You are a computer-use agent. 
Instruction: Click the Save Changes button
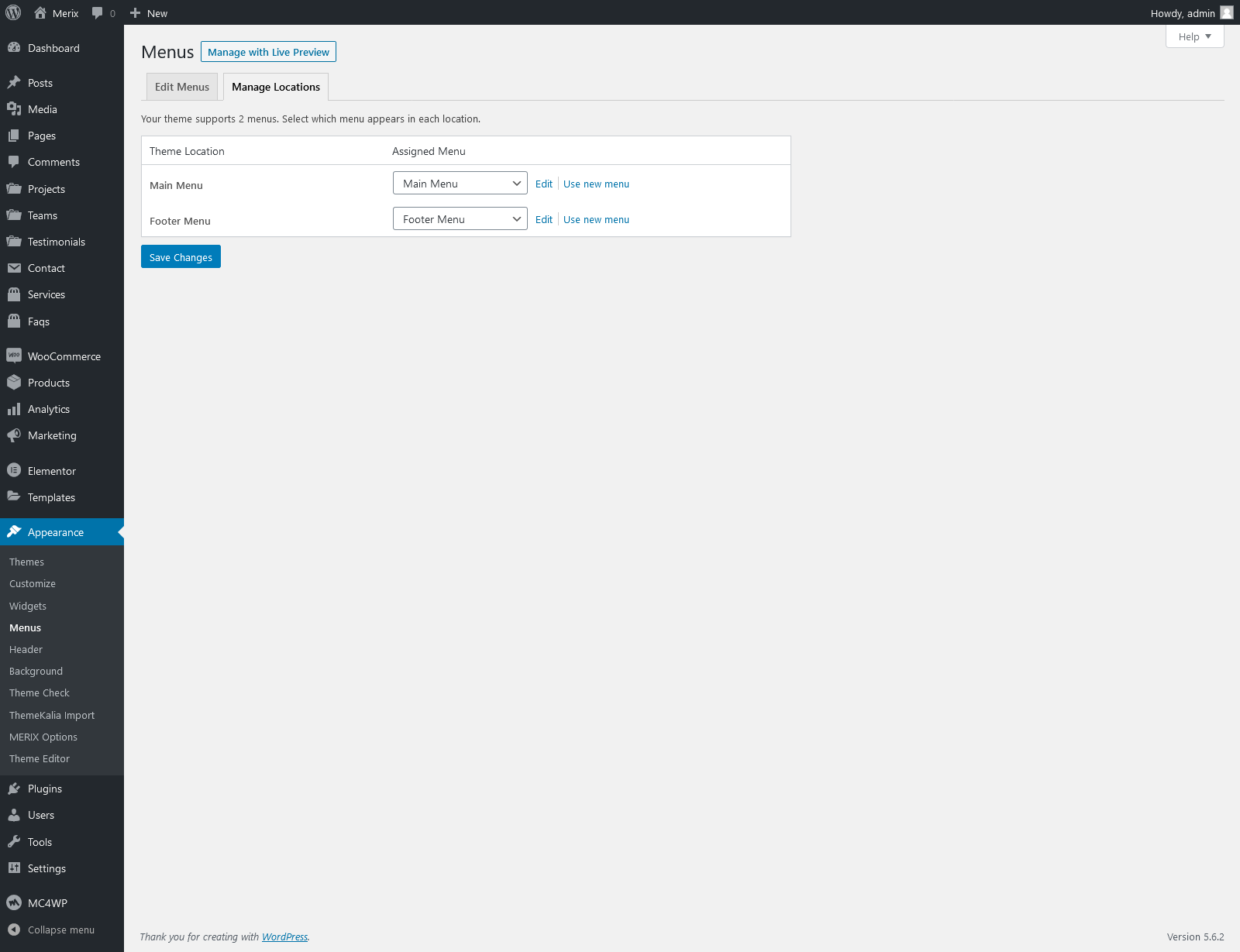pos(181,256)
